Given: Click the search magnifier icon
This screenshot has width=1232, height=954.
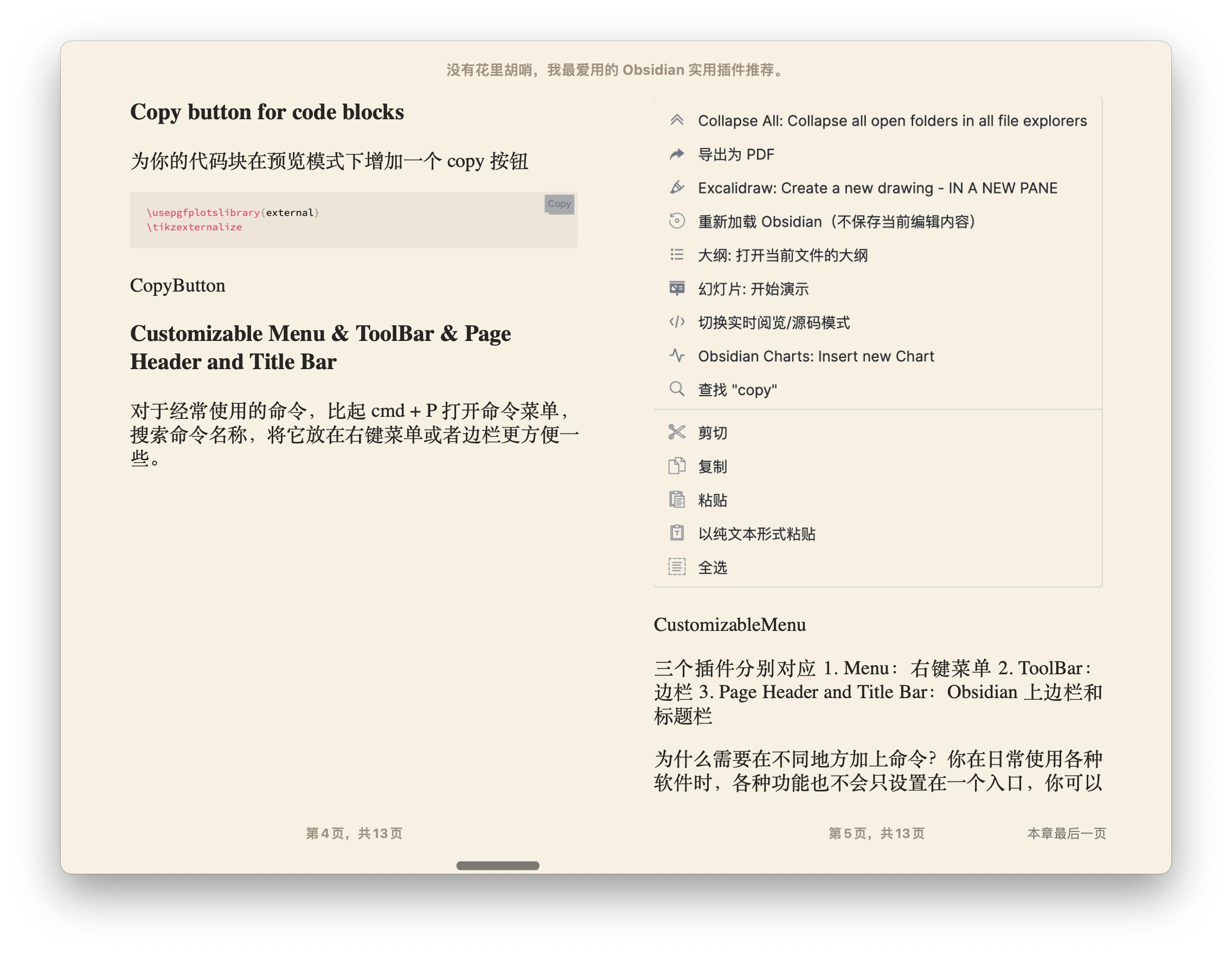Looking at the screenshot, I should click(677, 389).
